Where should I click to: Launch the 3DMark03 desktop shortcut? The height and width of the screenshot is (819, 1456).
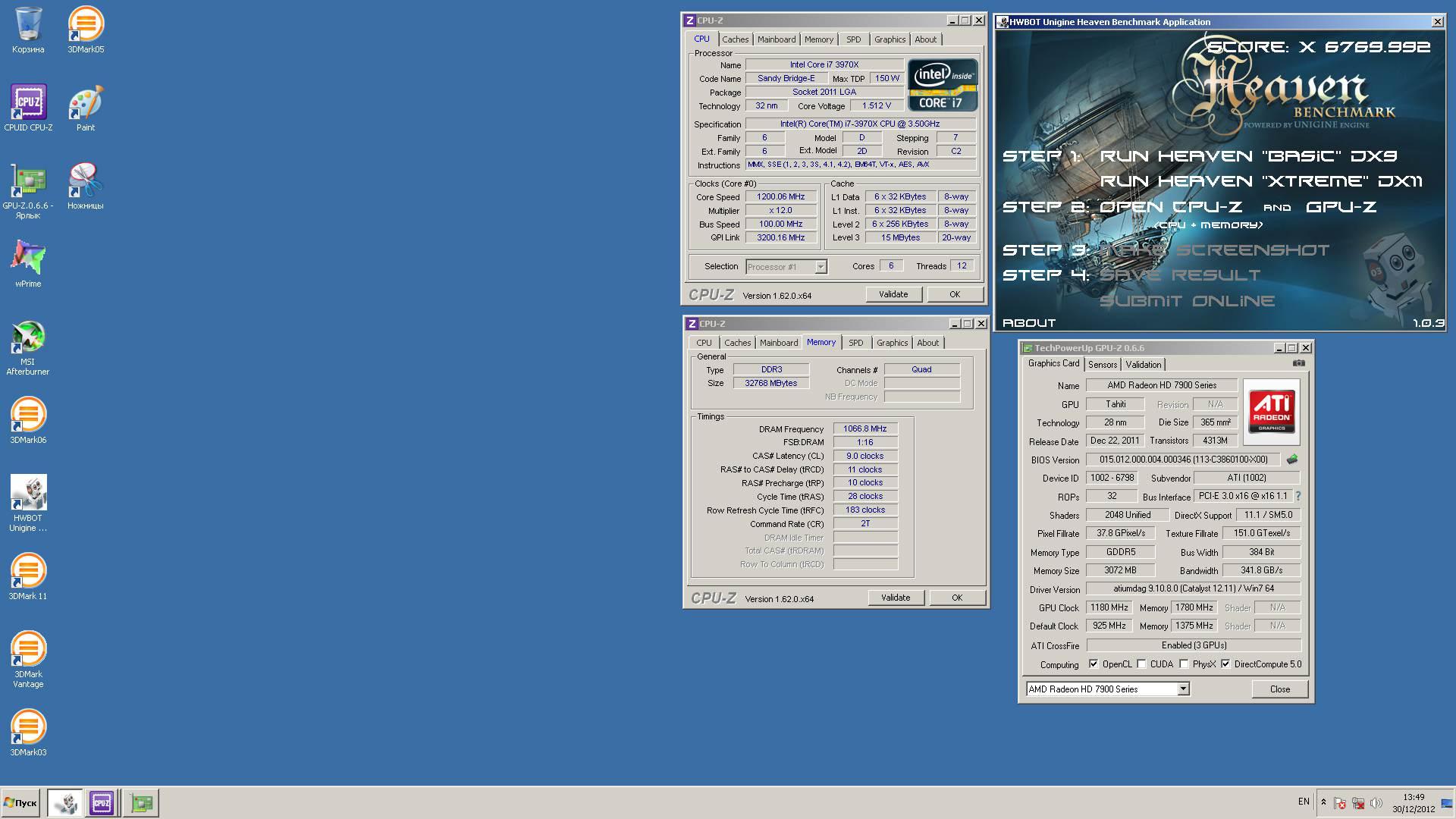point(28,733)
